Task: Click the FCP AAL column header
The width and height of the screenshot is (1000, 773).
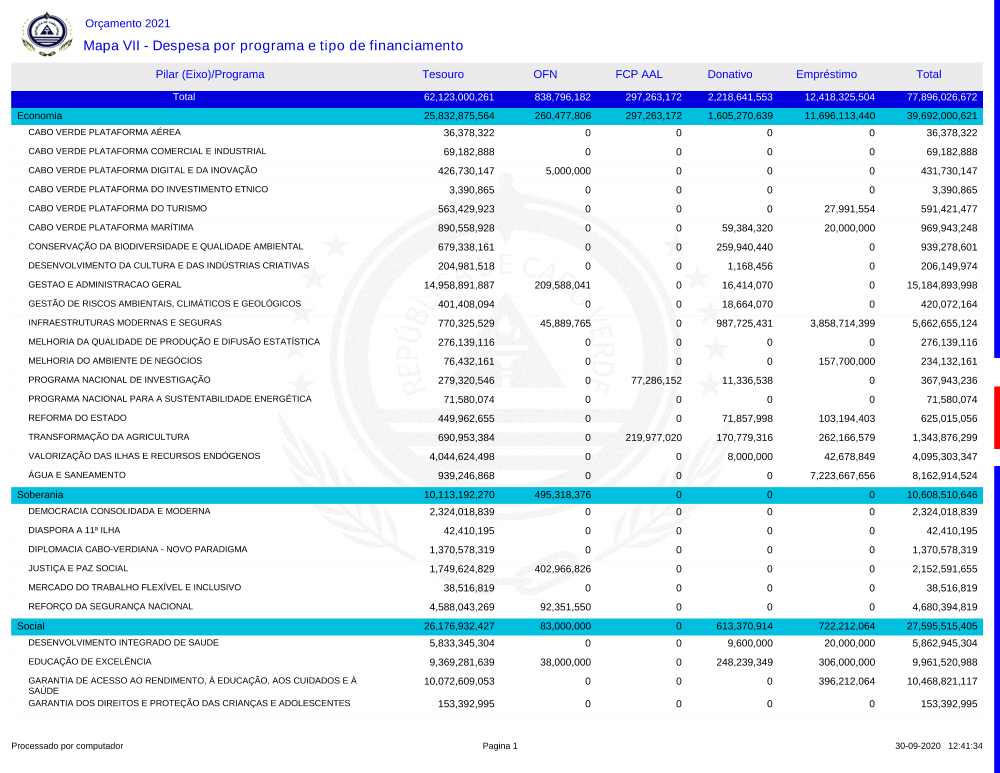Action: click(638, 75)
